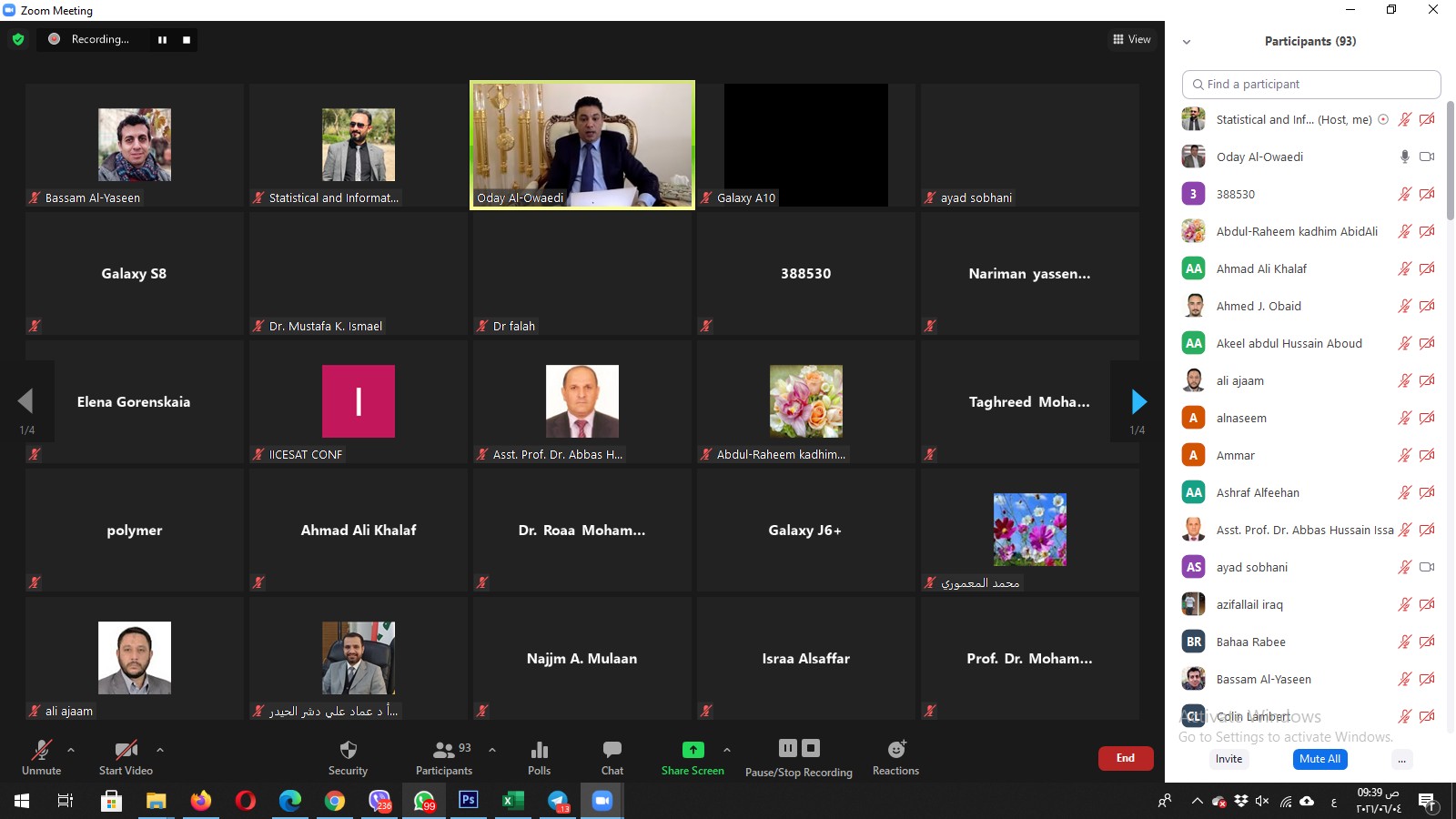
Task: Click the Mute All button
Action: (x=1319, y=759)
